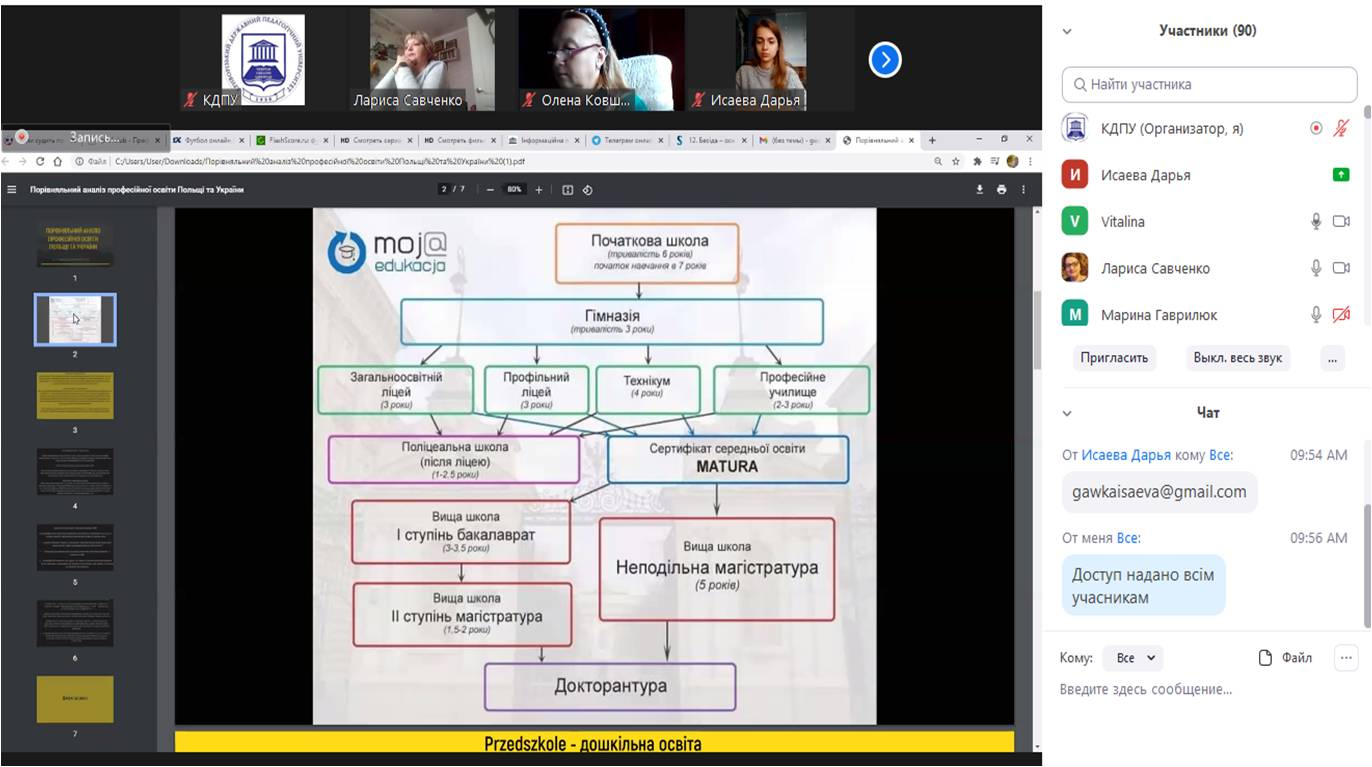Screen dimensions: 1372x767
Task: Toggle Vitalina's microphone
Action: point(1316,222)
